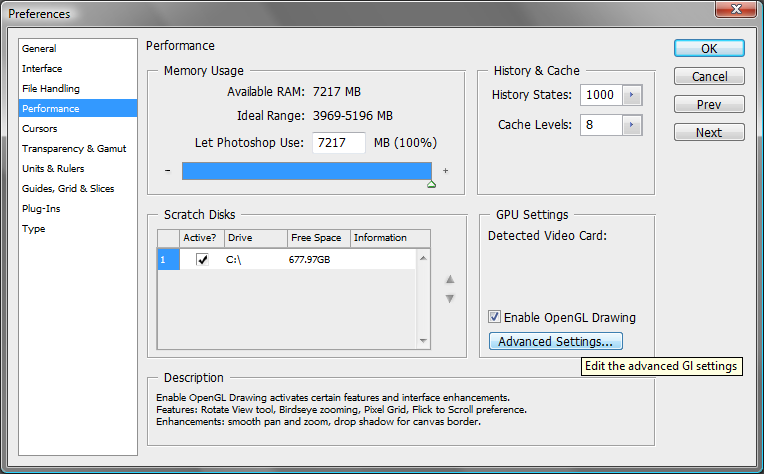The image size is (764, 474).
Task: Click the minus sign beside the memory slider
Action: click(168, 171)
